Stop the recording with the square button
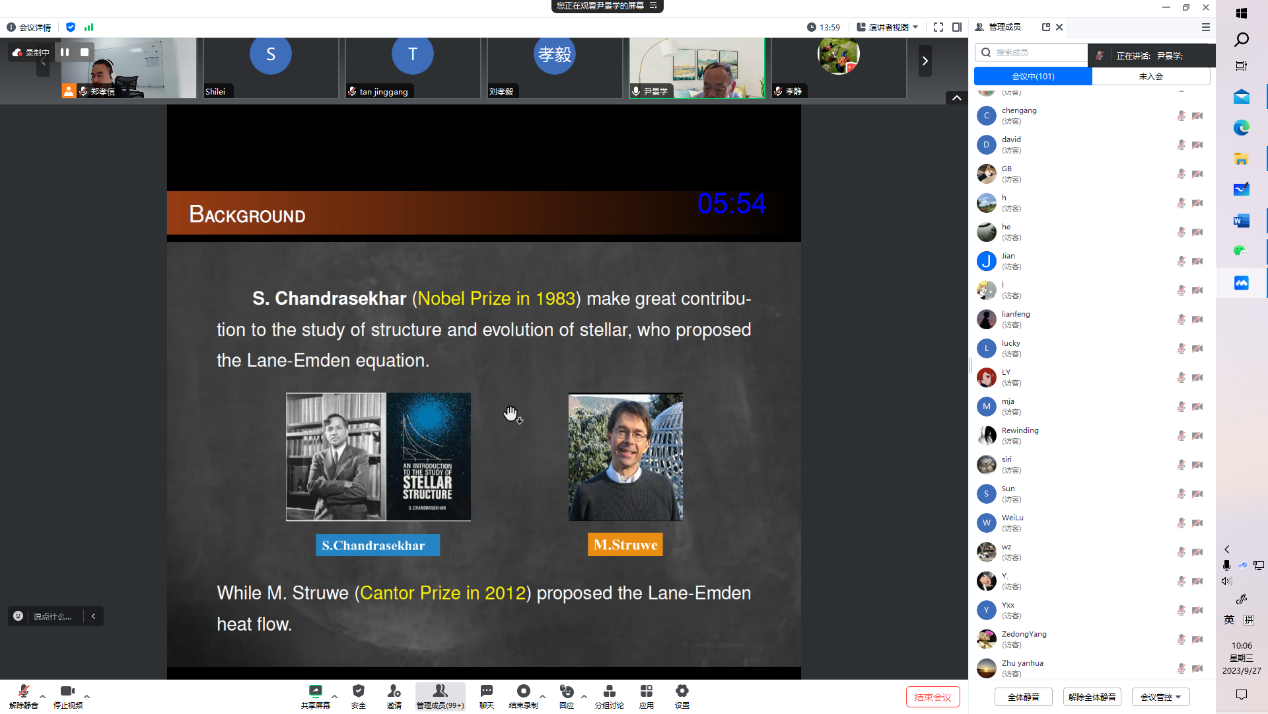Screen dimensions: 1268x714 click(85, 52)
